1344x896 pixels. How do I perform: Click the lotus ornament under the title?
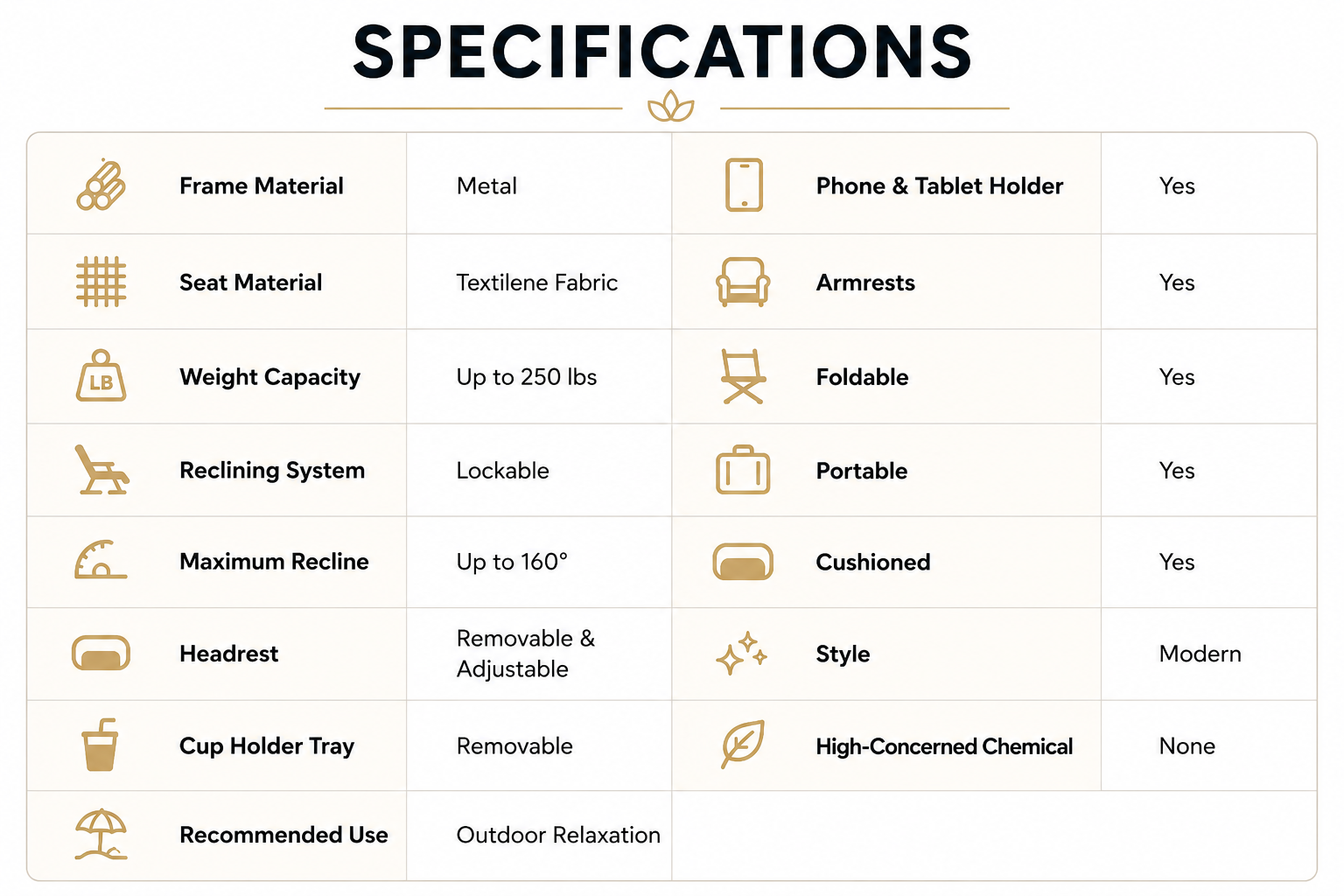click(x=671, y=108)
